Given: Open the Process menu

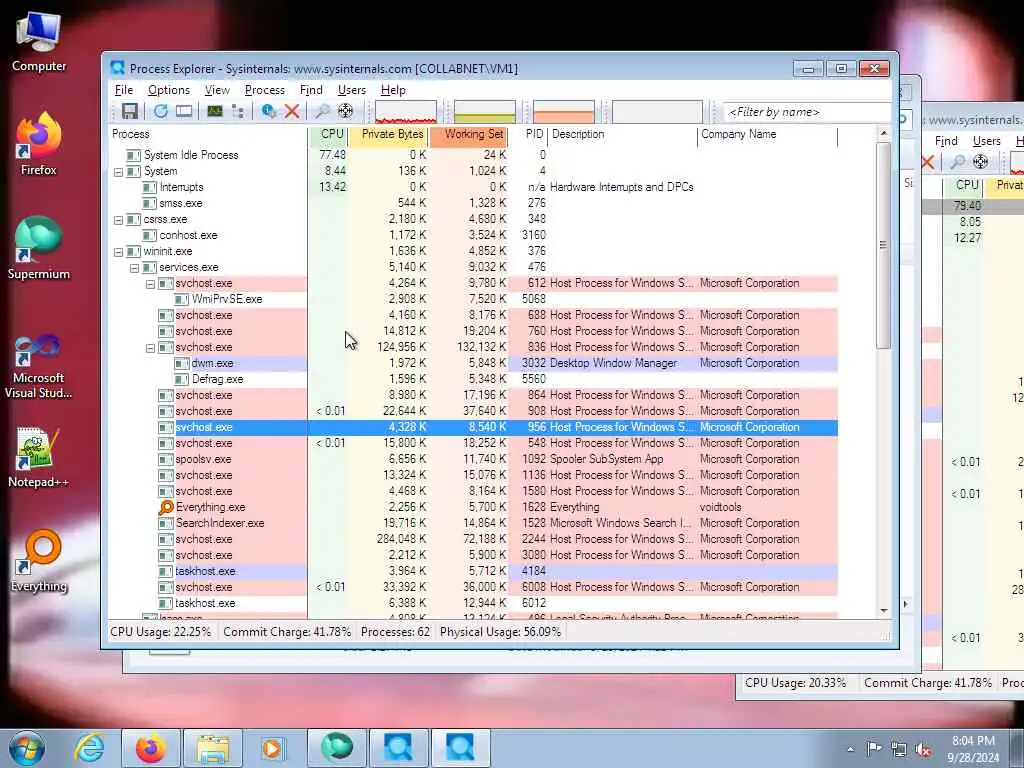Looking at the screenshot, I should tap(264, 90).
